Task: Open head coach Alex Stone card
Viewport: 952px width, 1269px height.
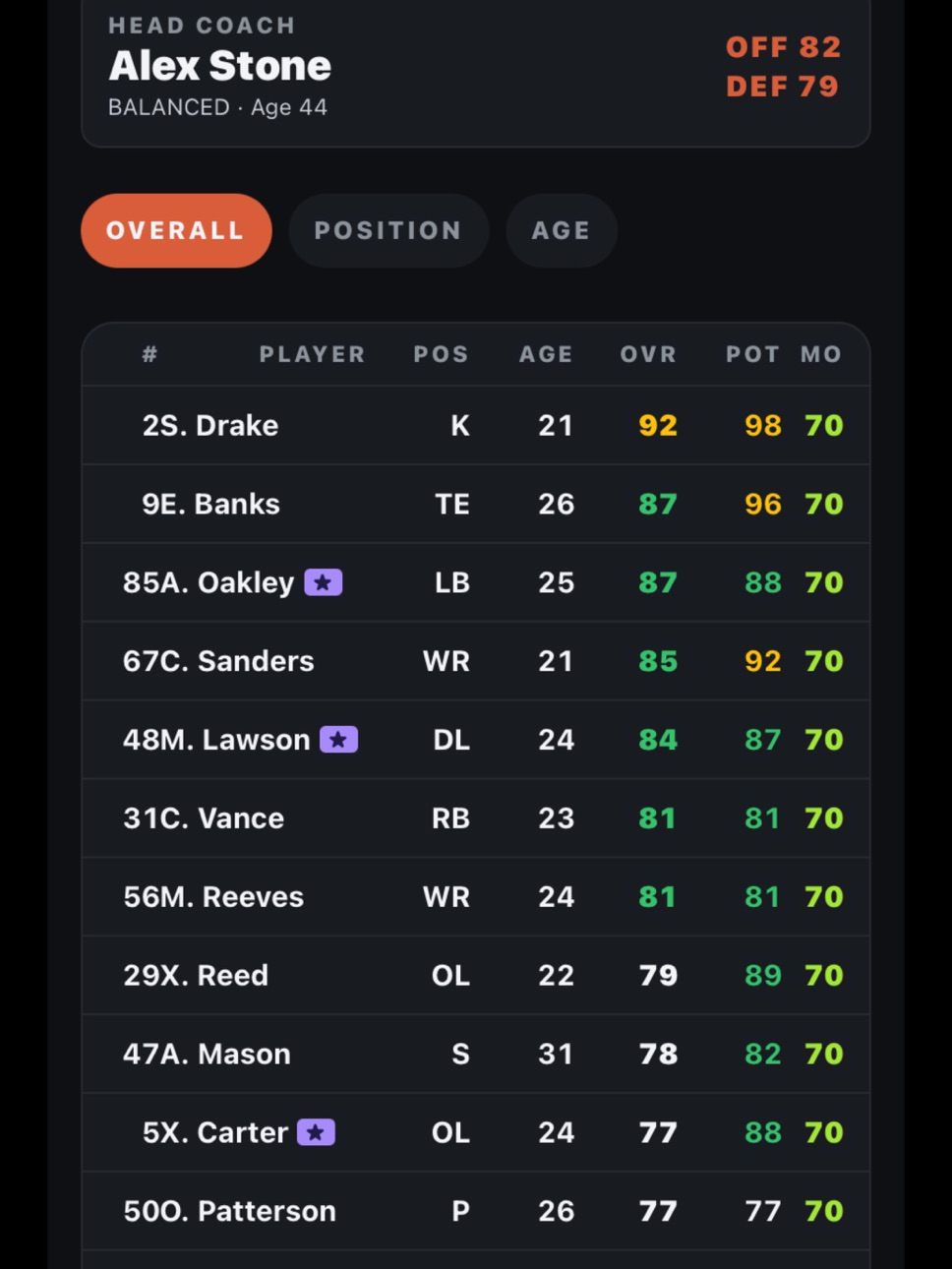Action: pyautogui.click(x=476, y=69)
